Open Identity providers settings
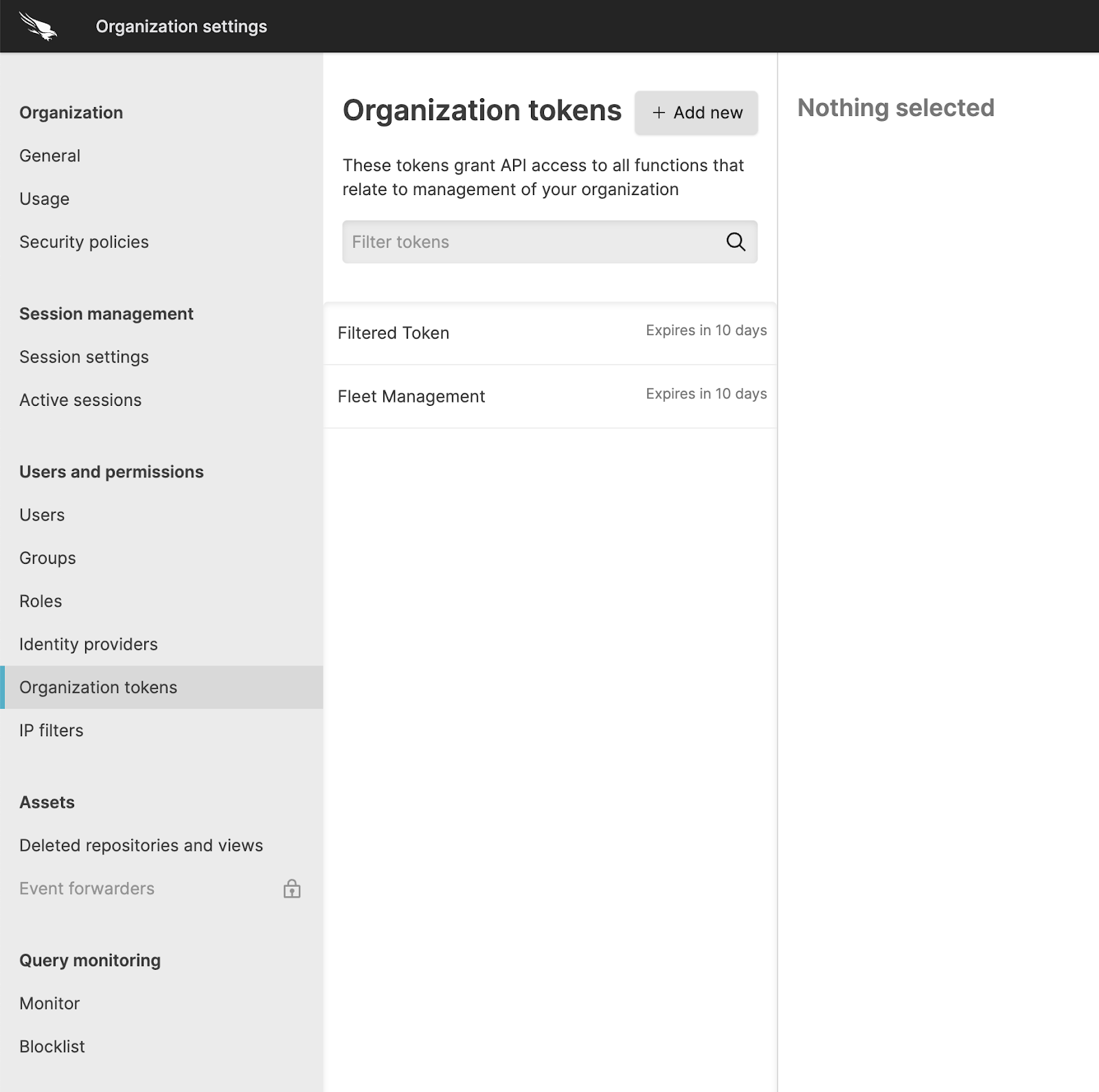 (89, 644)
